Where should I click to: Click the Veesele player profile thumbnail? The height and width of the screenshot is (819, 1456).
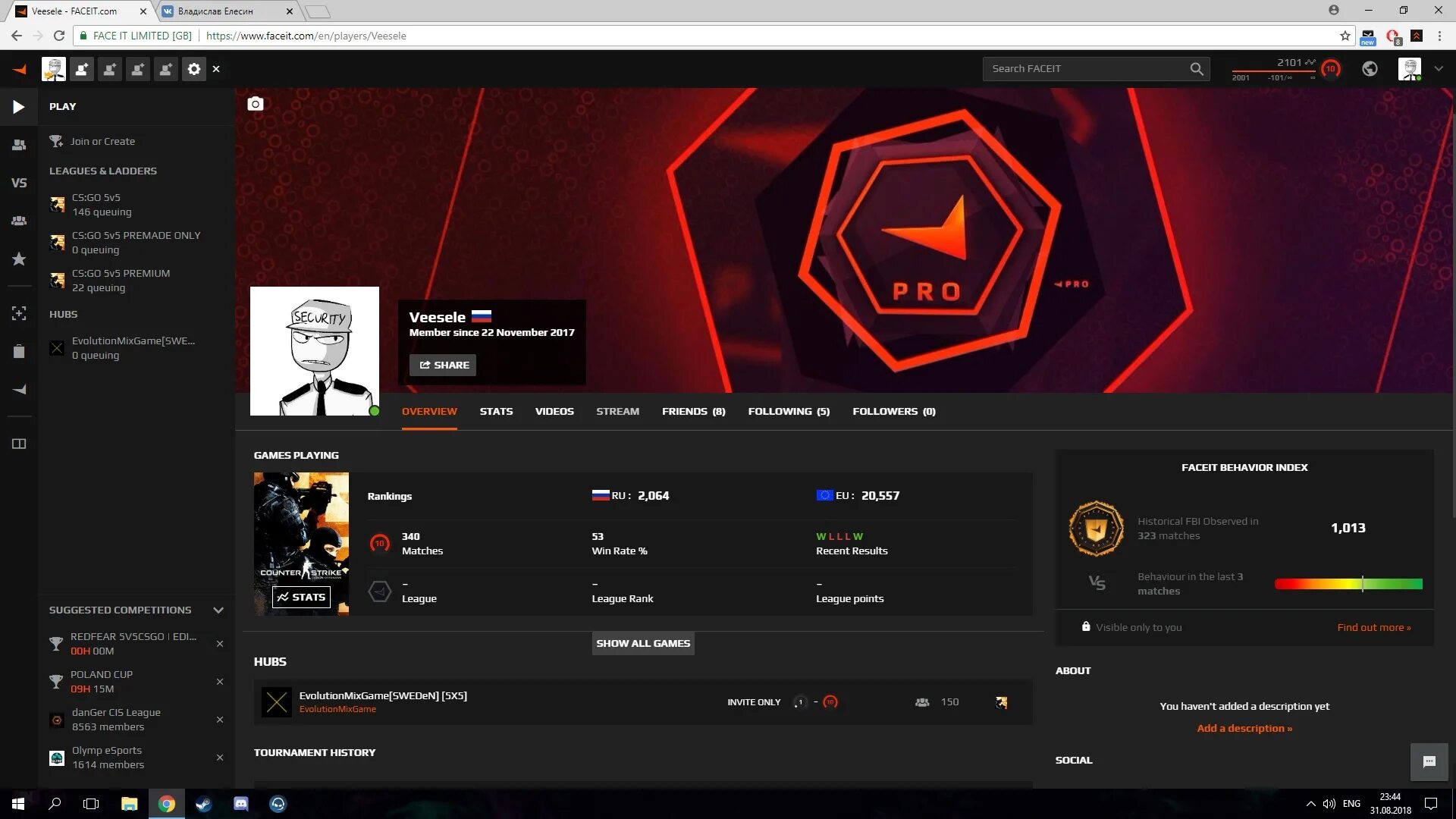314,351
